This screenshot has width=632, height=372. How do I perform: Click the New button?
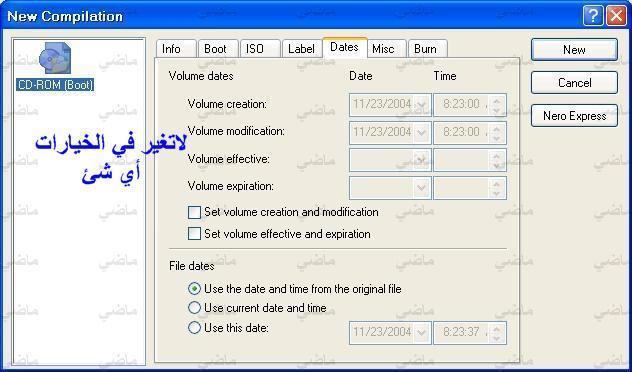tap(574, 50)
